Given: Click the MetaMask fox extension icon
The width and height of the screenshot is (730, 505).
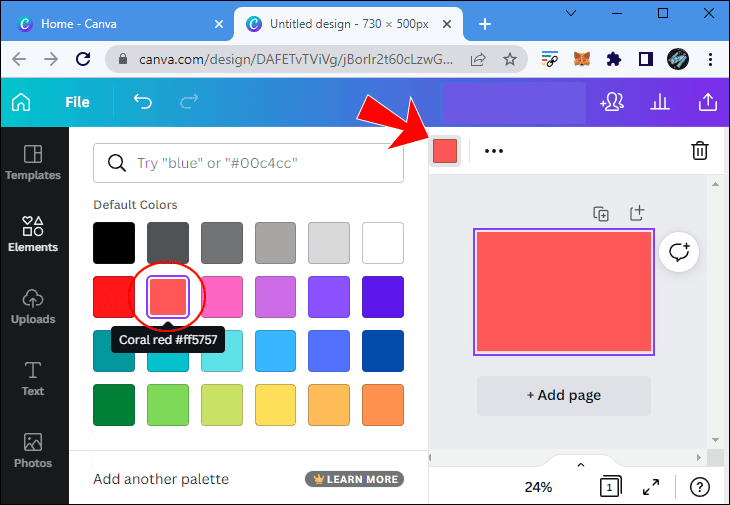Looking at the screenshot, I should 582,59.
